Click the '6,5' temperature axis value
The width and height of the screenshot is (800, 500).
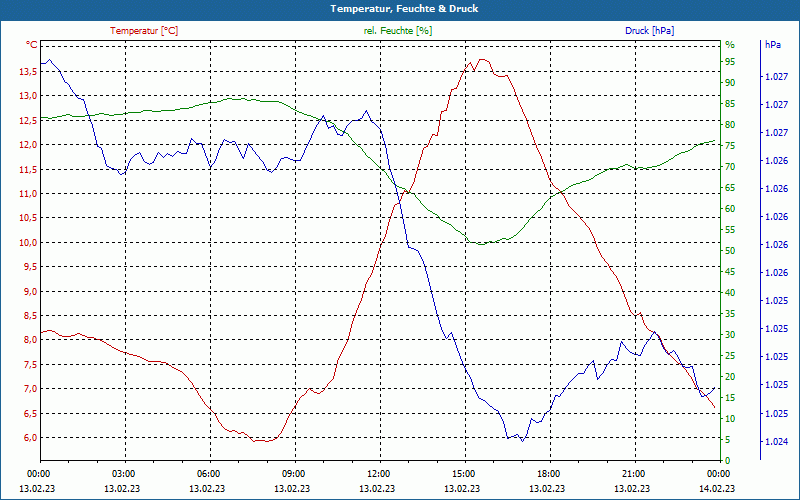coord(31,413)
